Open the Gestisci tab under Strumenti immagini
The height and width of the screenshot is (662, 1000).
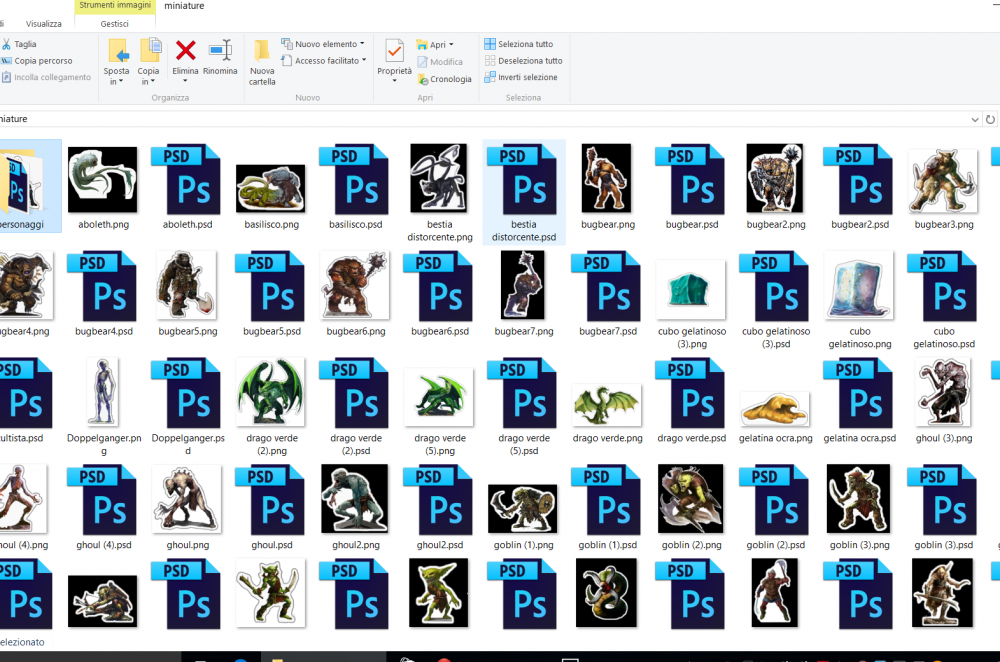click(x=114, y=23)
